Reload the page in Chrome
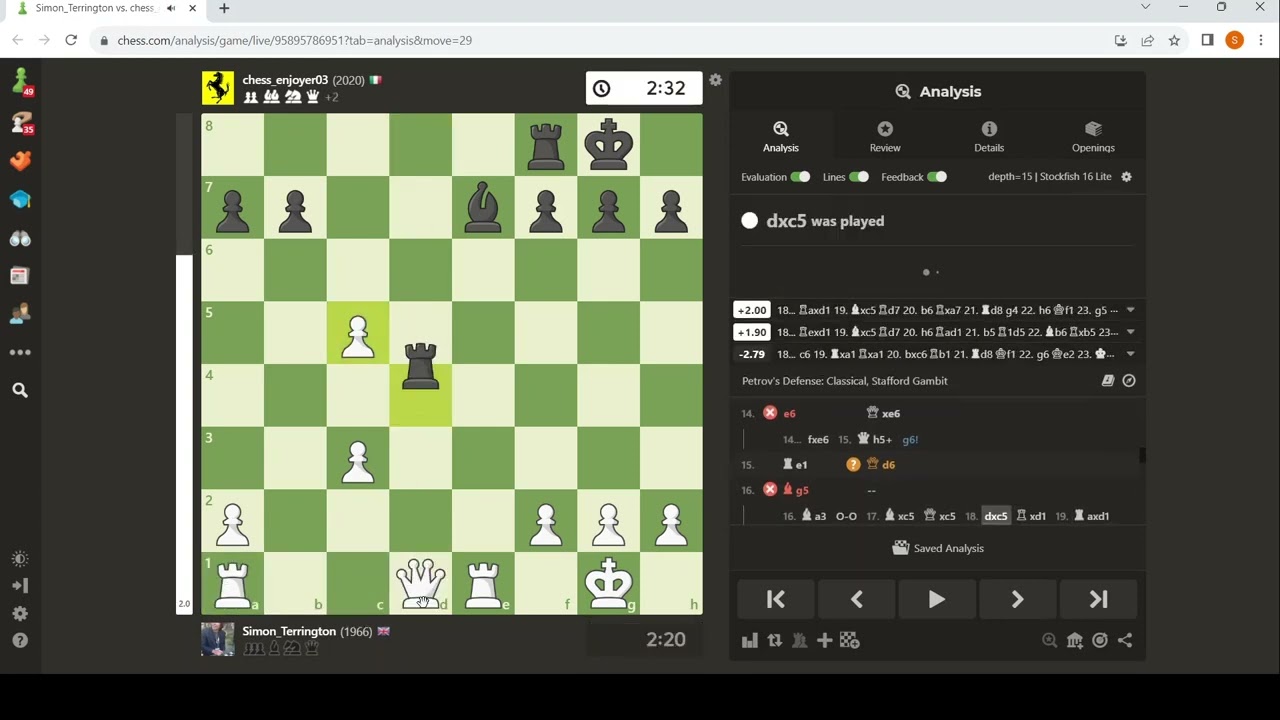 click(71, 40)
